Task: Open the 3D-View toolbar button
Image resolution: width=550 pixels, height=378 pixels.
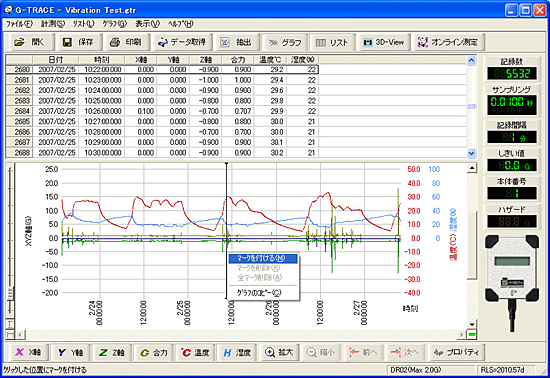Action: point(384,42)
